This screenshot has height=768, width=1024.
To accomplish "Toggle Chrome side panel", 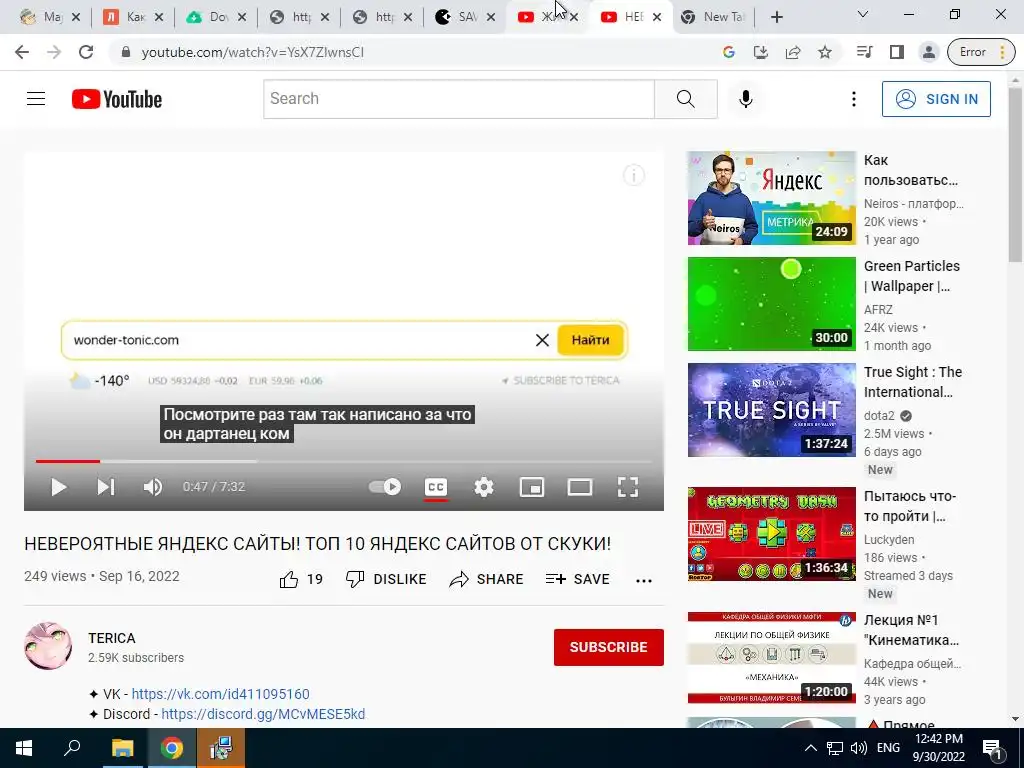I will click(897, 52).
